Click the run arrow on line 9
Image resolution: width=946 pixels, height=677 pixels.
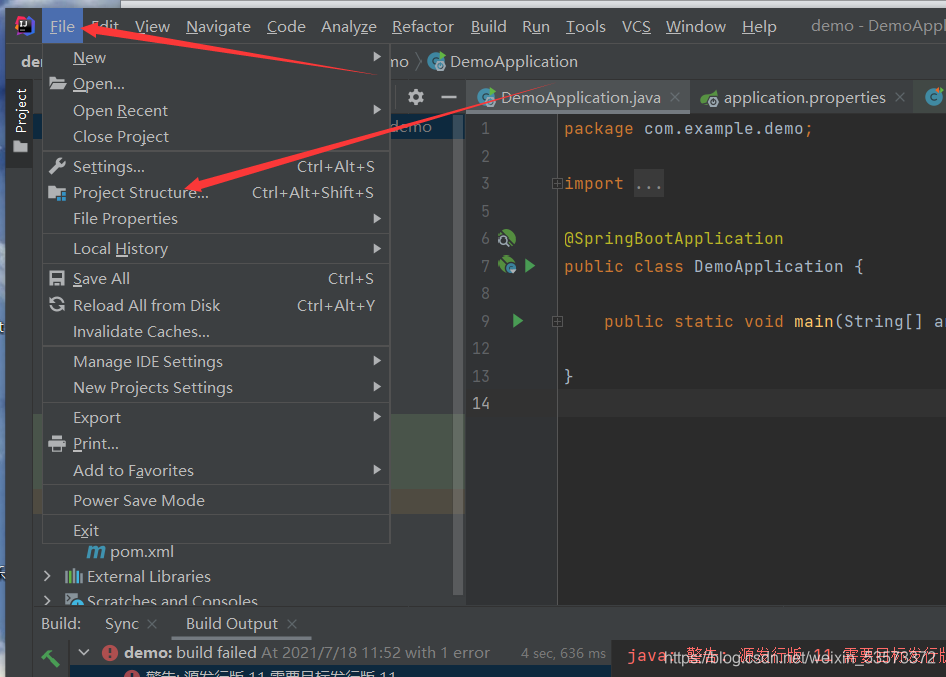tap(518, 320)
